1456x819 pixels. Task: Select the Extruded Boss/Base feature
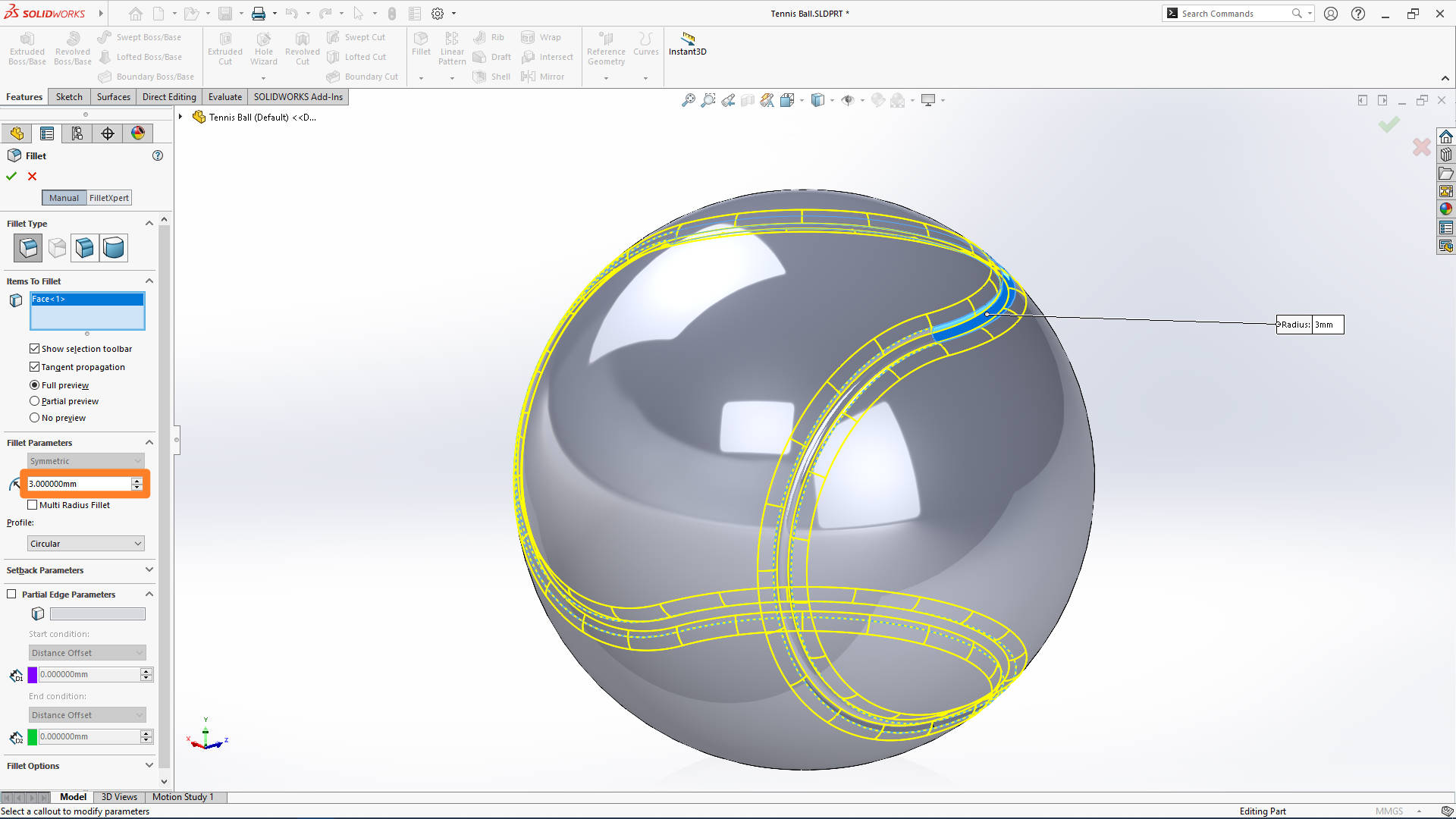pyautogui.click(x=27, y=49)
